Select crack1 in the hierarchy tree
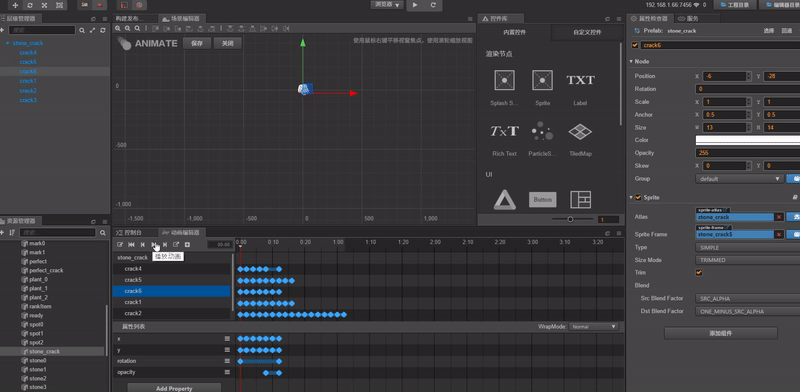800x392 pixels. 28,81
